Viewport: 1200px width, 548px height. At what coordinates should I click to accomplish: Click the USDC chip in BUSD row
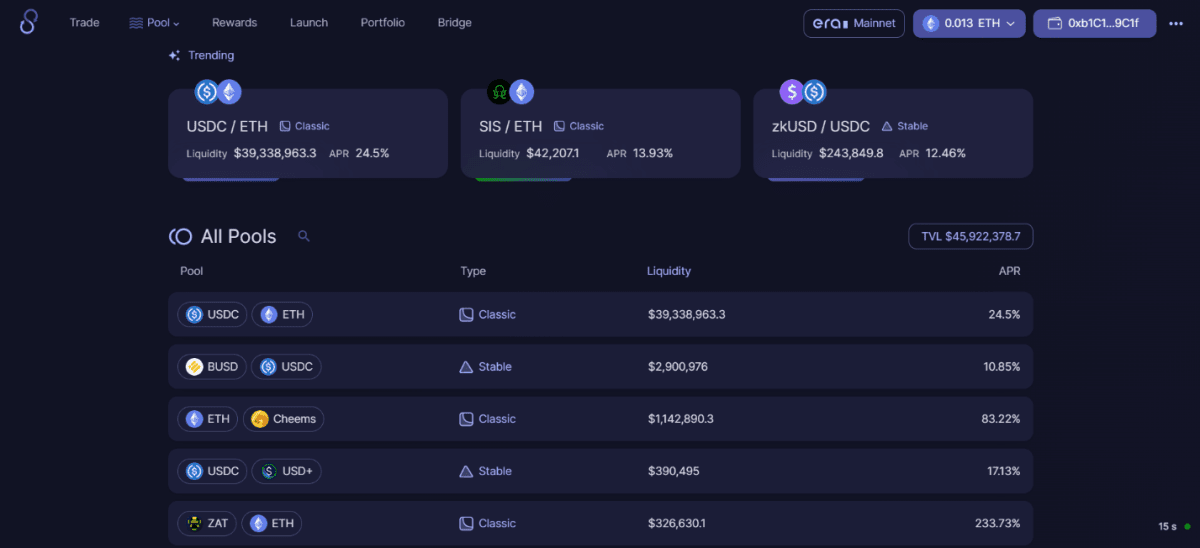tap(286, 367)
